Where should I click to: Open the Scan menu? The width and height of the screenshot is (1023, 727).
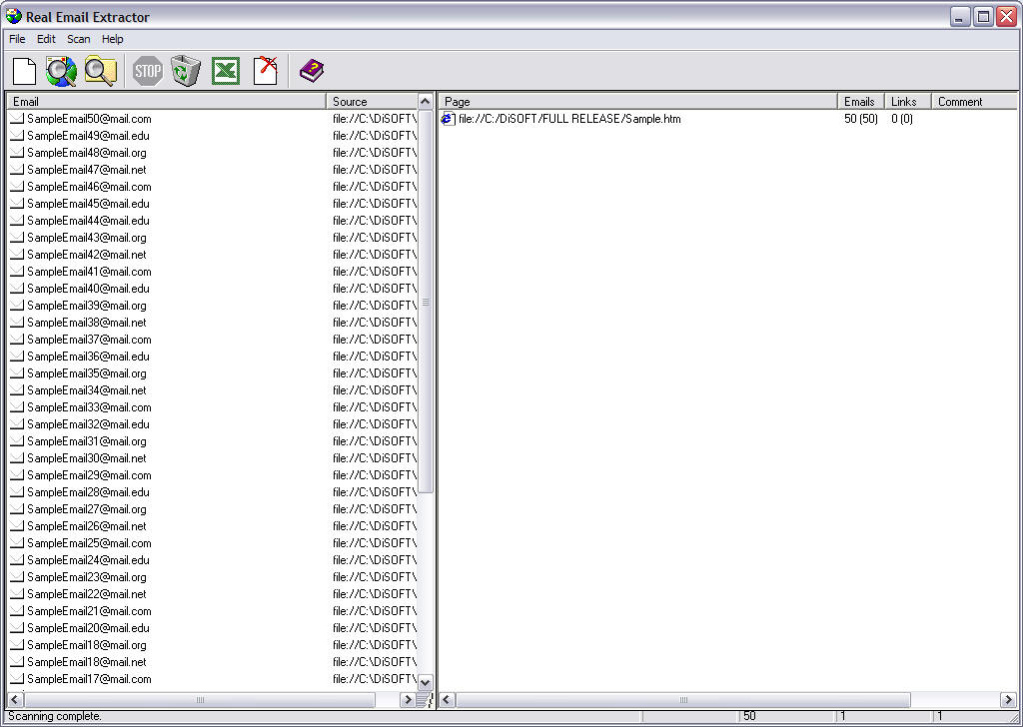point(78,39)
